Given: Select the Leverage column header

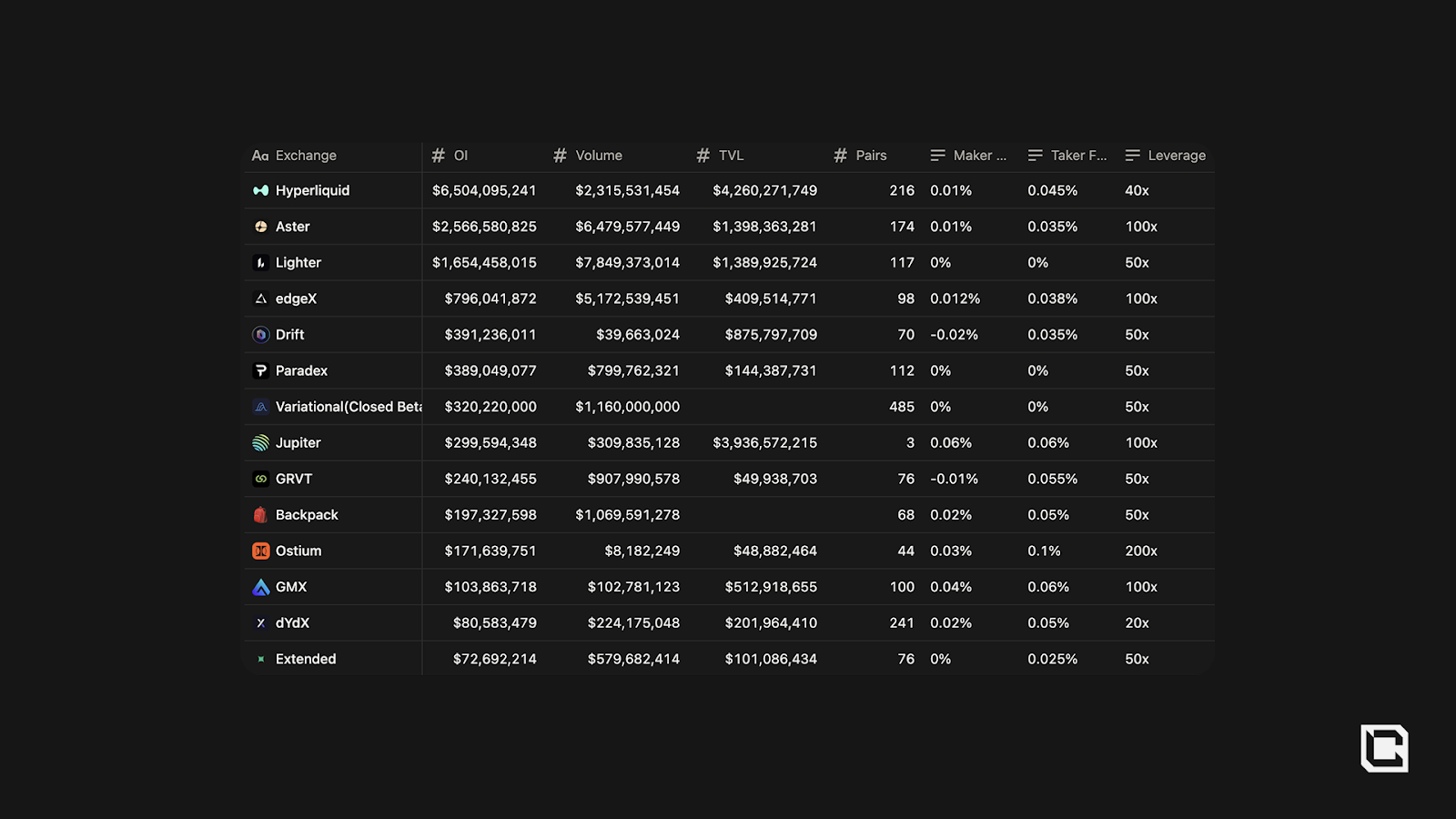Looking at the screenshot, I should (1176, 156).
